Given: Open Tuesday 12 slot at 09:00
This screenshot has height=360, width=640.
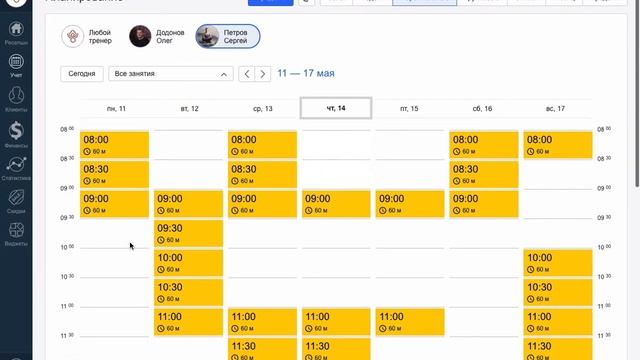Looking at the screenshot, I should point(188,204).
